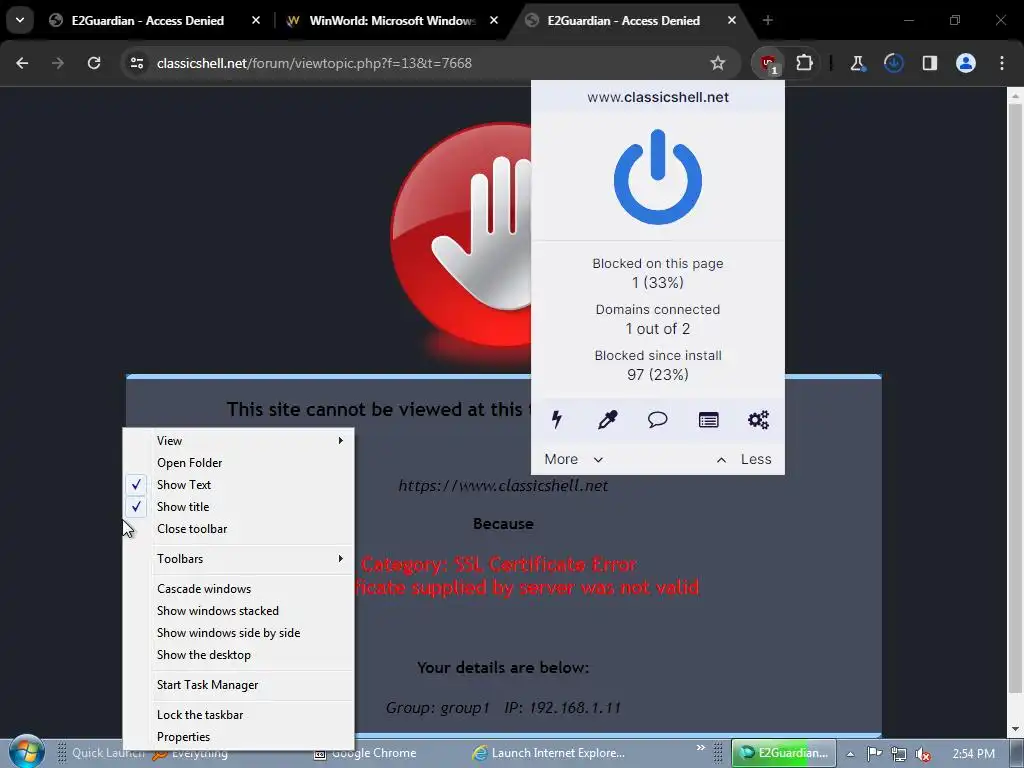This screenshot has width=1024, height=768.
Task: Choose Show the desktop
Action: coord(238,655)
